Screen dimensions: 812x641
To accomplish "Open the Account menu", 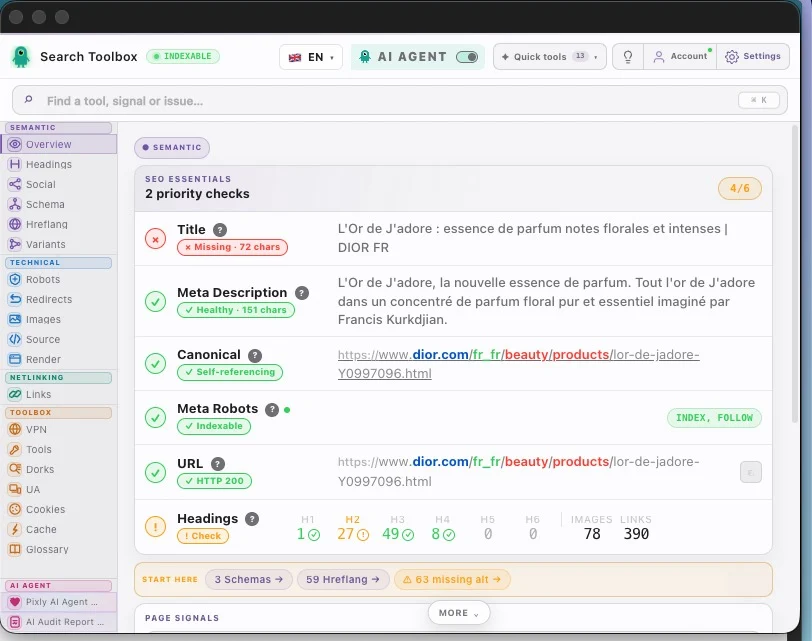I will pyautogui.click(x=680, y=56).
